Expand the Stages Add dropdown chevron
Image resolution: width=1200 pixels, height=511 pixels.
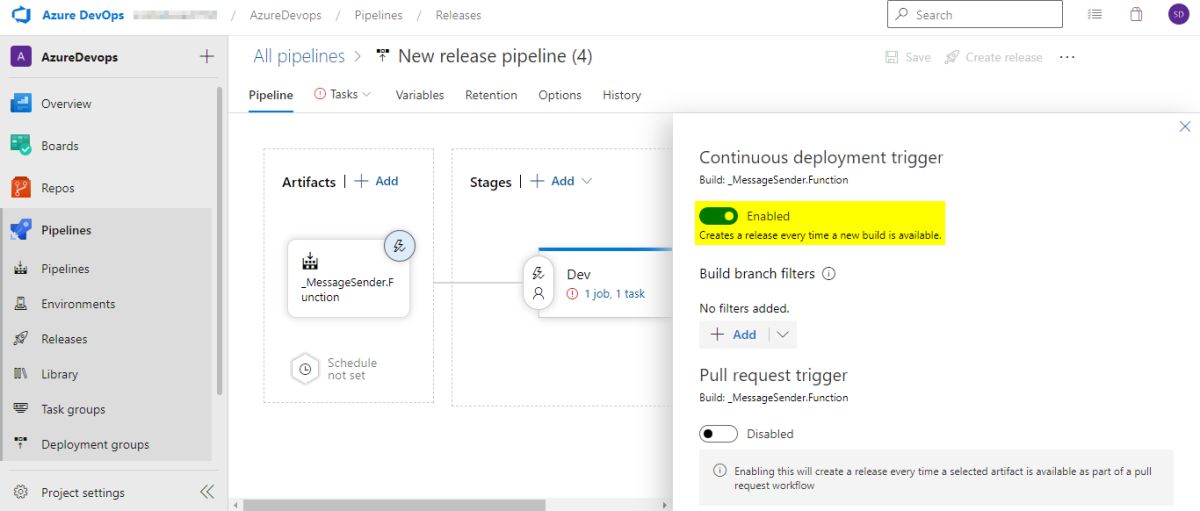click(587, 181)
